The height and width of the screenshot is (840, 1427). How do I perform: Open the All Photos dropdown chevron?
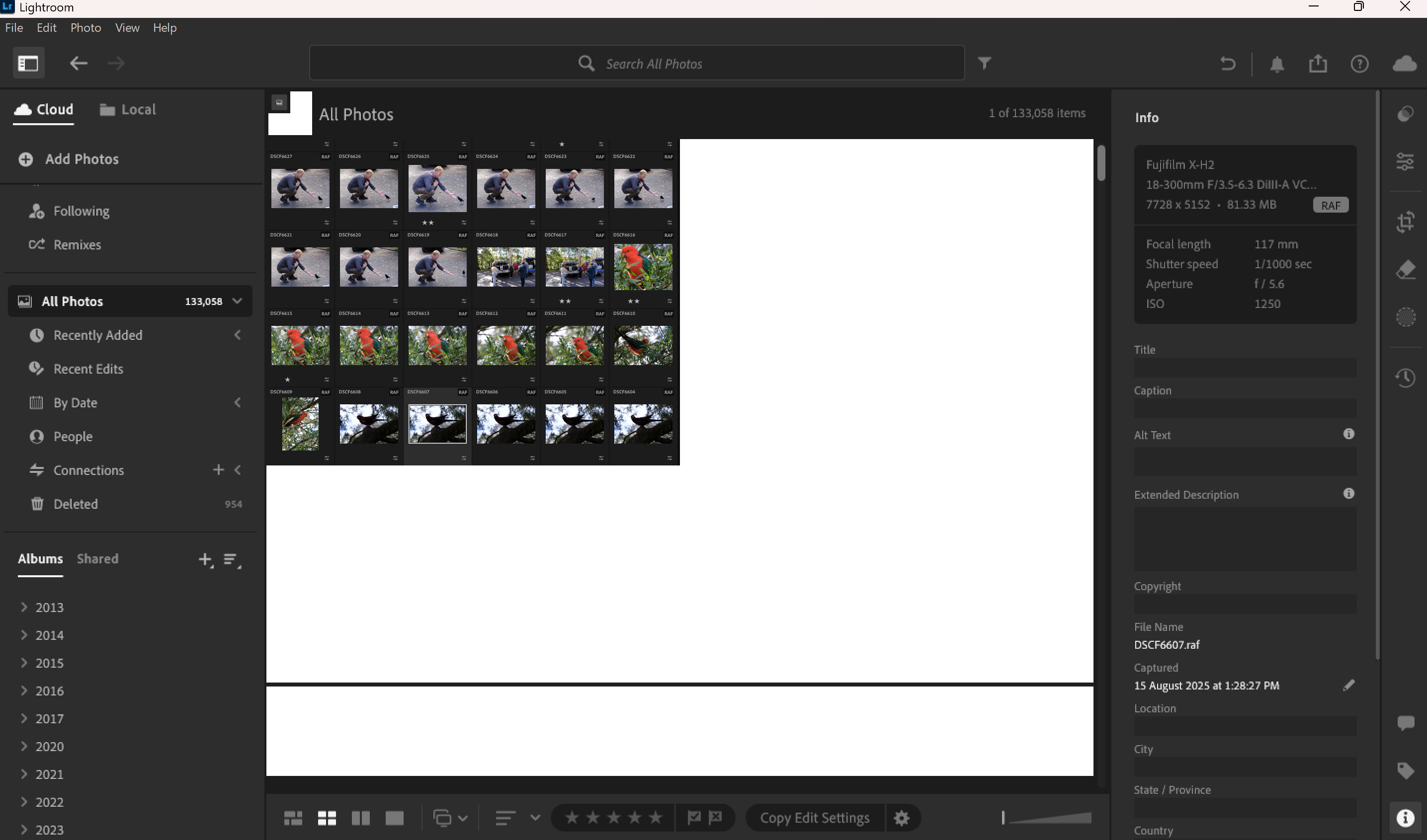coord(237,301)
